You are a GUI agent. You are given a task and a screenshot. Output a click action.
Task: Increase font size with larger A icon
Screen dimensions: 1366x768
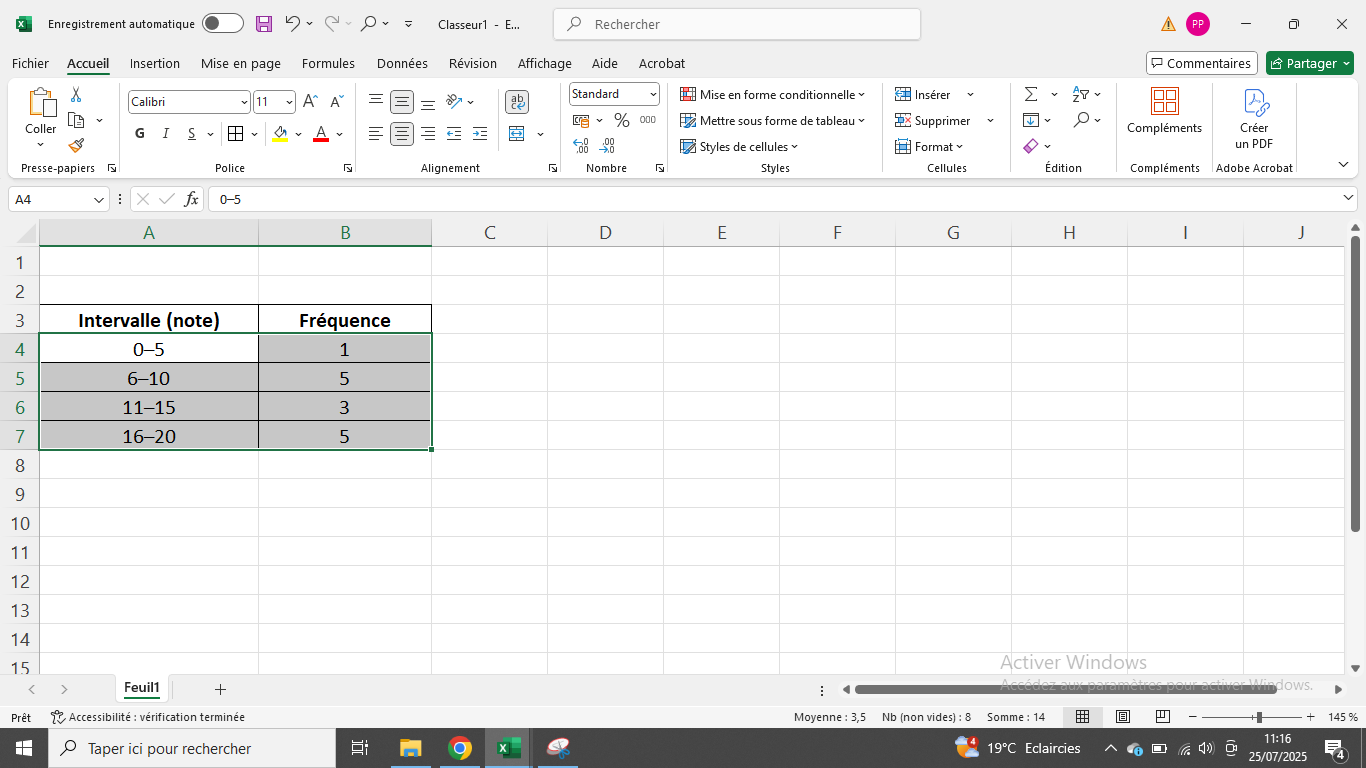click(x=311, y=102)
